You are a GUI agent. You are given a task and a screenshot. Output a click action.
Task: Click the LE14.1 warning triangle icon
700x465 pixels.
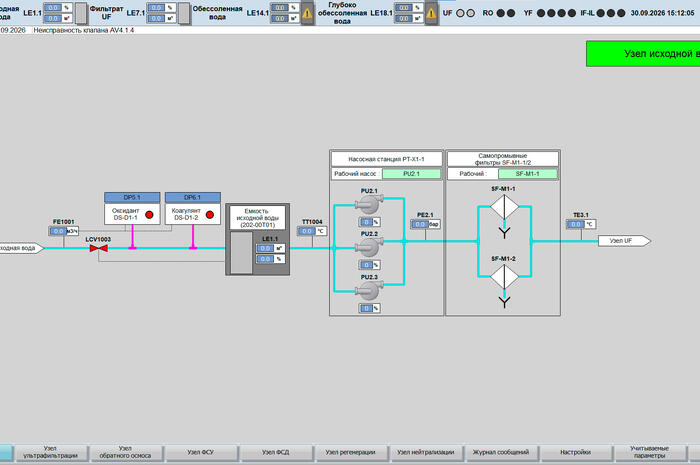click(x=307, y=13)
